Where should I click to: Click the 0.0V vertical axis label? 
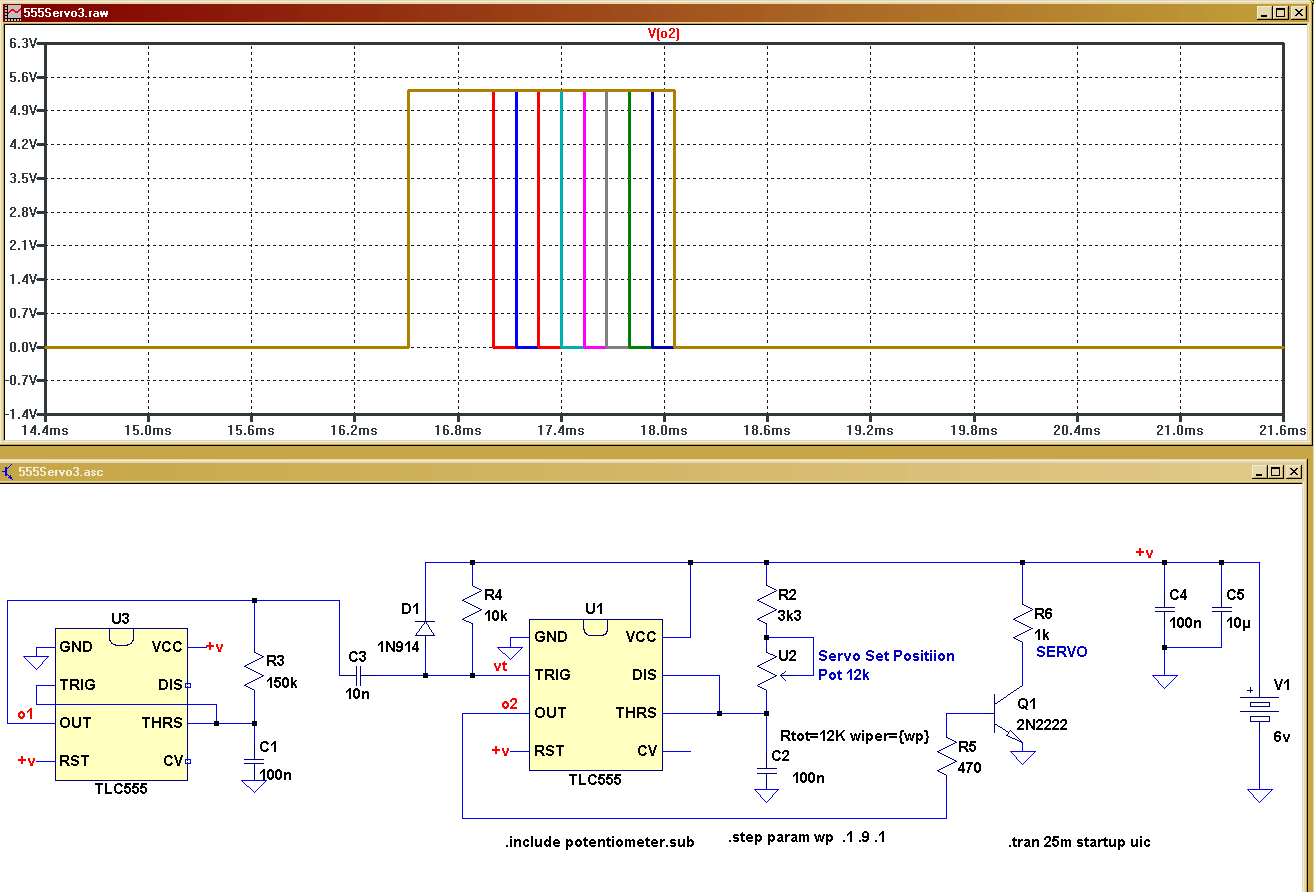pos(23,347)
